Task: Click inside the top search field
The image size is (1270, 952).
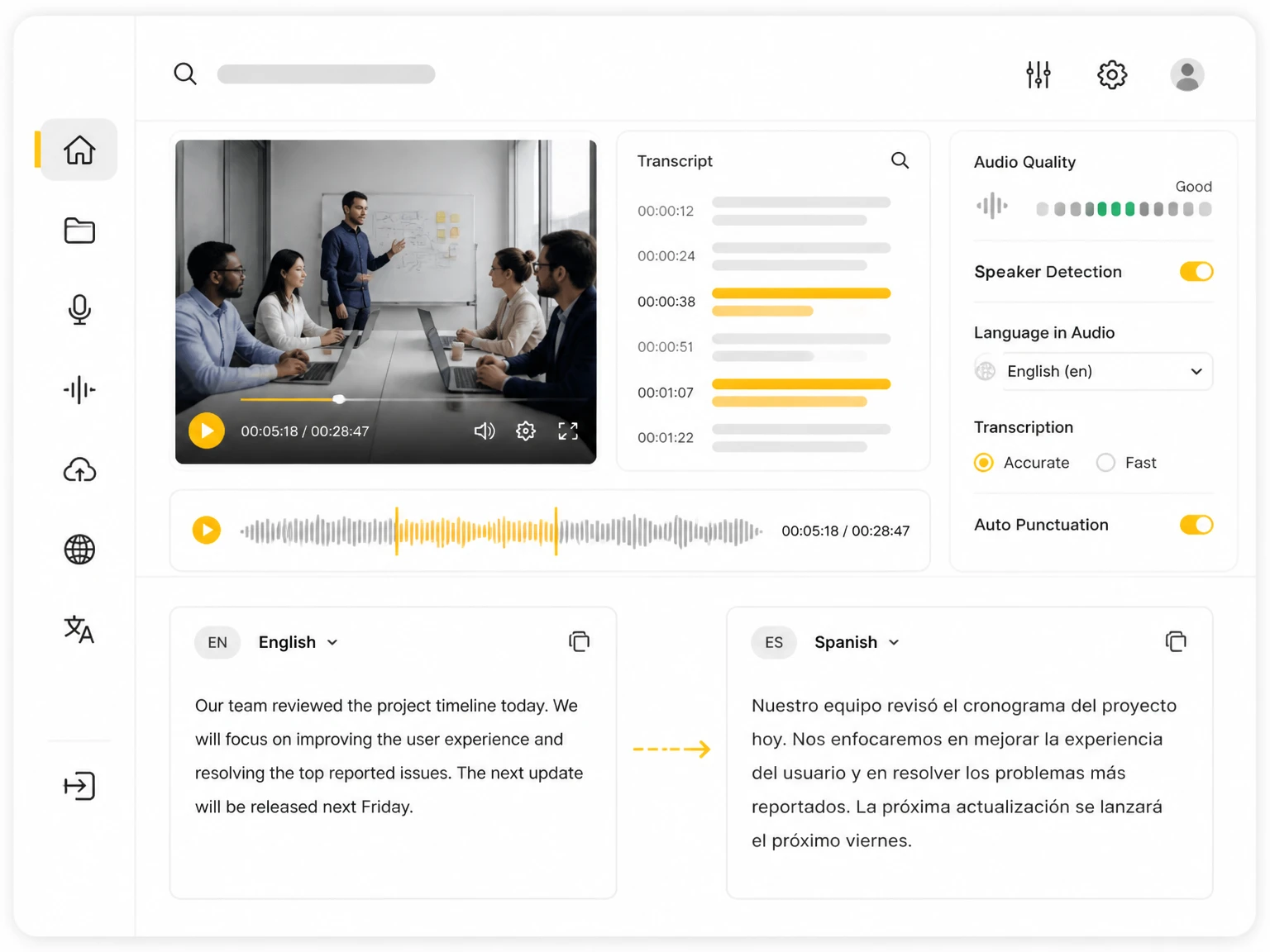Action: point(326,74)
